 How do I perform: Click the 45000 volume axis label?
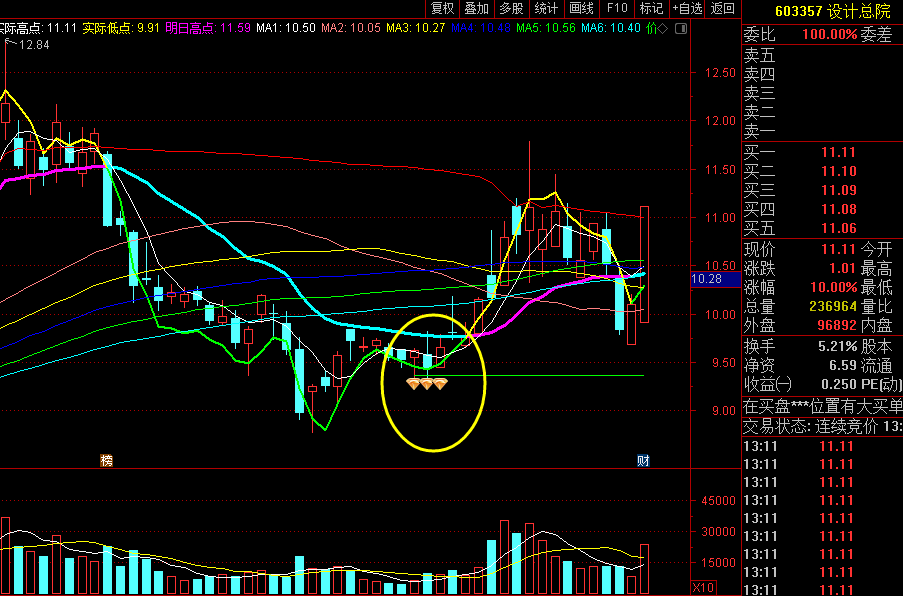coord(718,500)
